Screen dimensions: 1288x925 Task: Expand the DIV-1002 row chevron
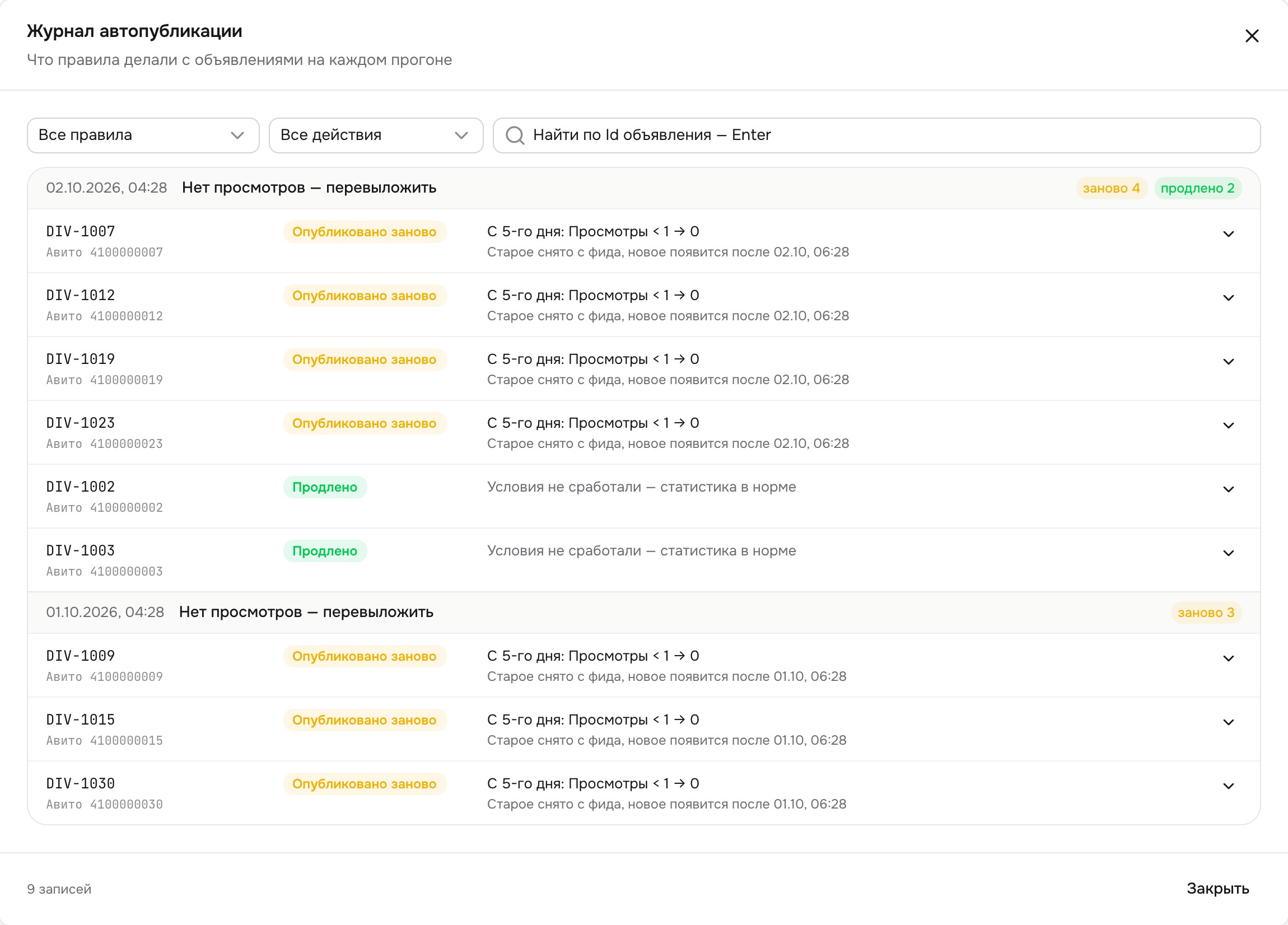coord(1229,489)
